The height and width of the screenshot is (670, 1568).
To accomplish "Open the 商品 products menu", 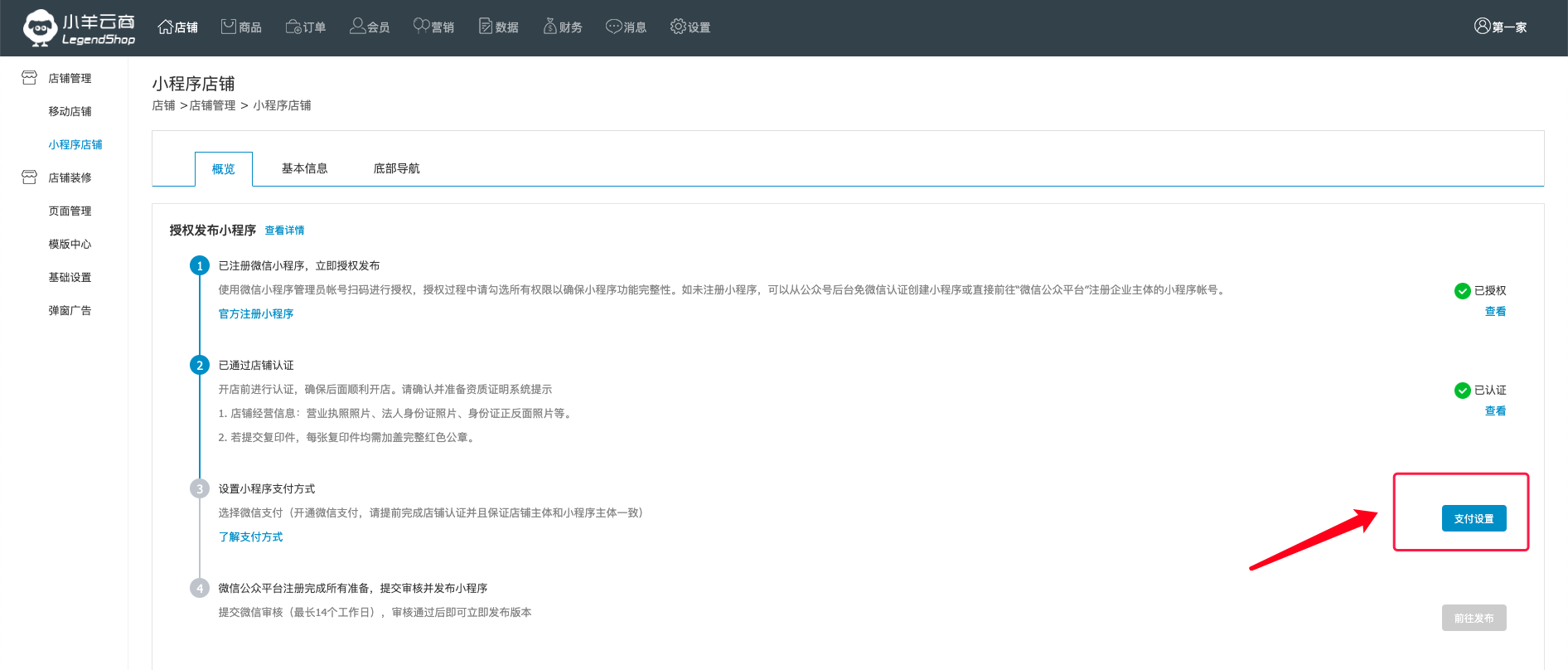I will click(241, 27).
